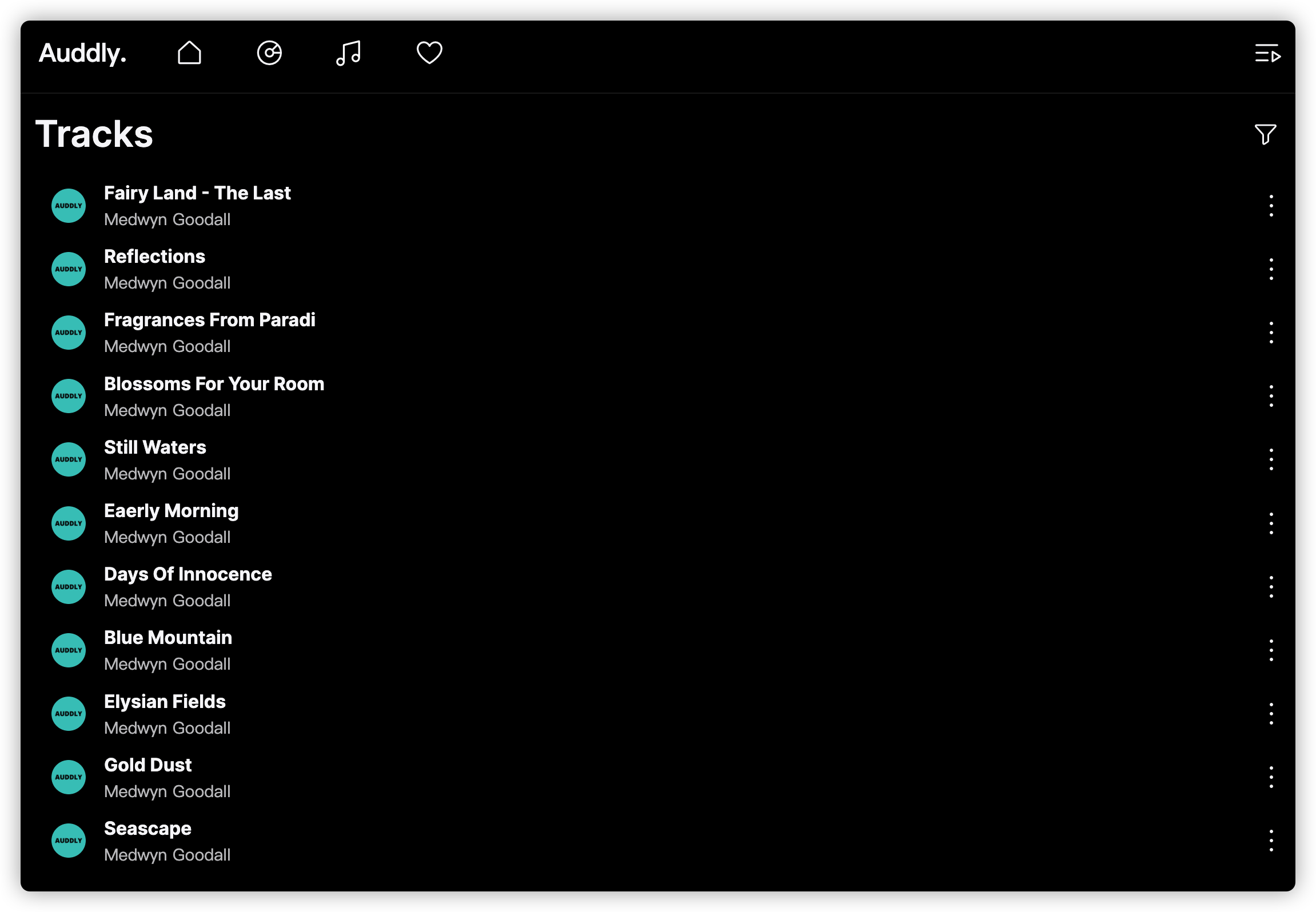Click the Days Of Innocence cover thumbnail
Screen dimensions: 1316x912
69,587
